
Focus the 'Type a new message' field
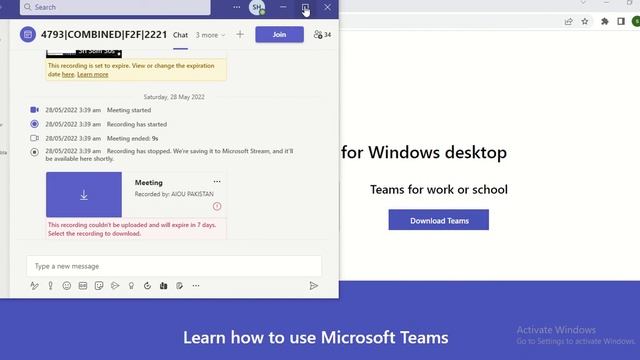(174, 266)
